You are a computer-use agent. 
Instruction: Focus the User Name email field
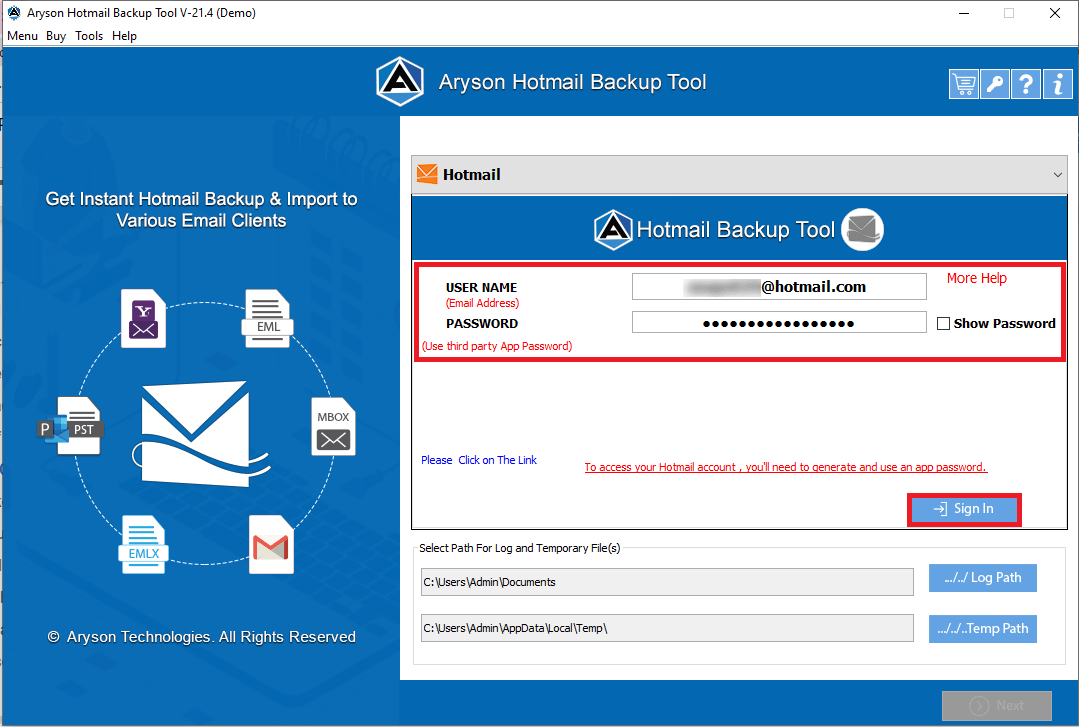tap(779, 286)
